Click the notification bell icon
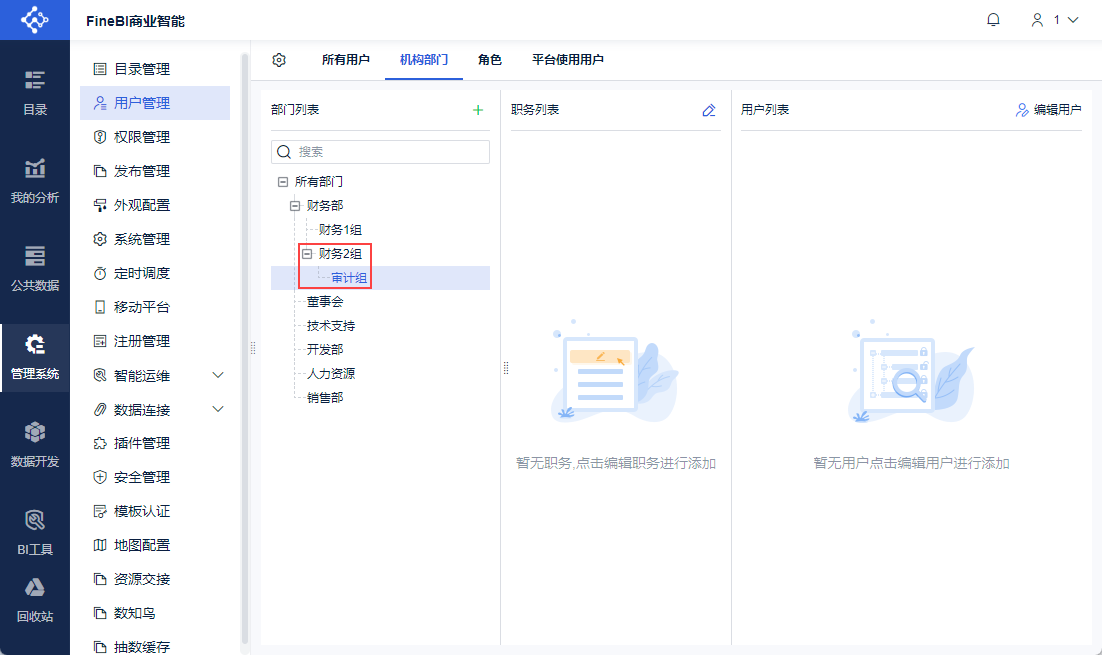Screen dimensions: 1102x655 coord(993,20)
